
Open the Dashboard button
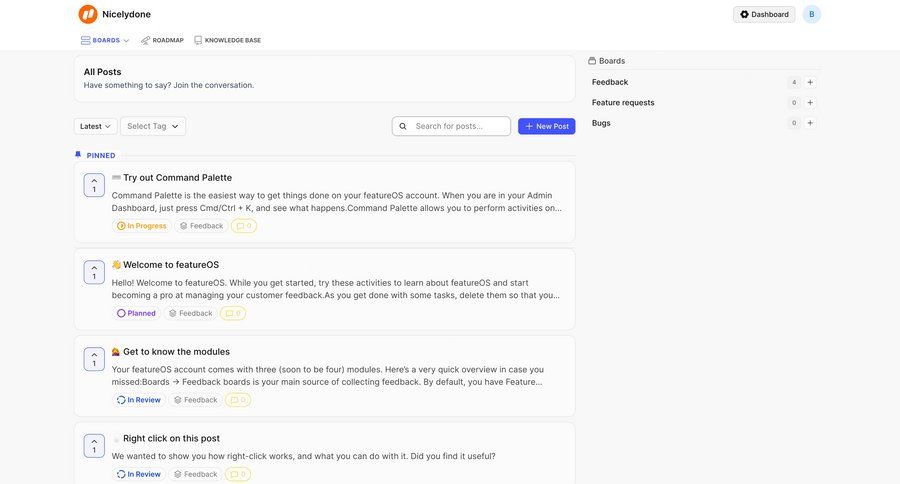(764, 14)
